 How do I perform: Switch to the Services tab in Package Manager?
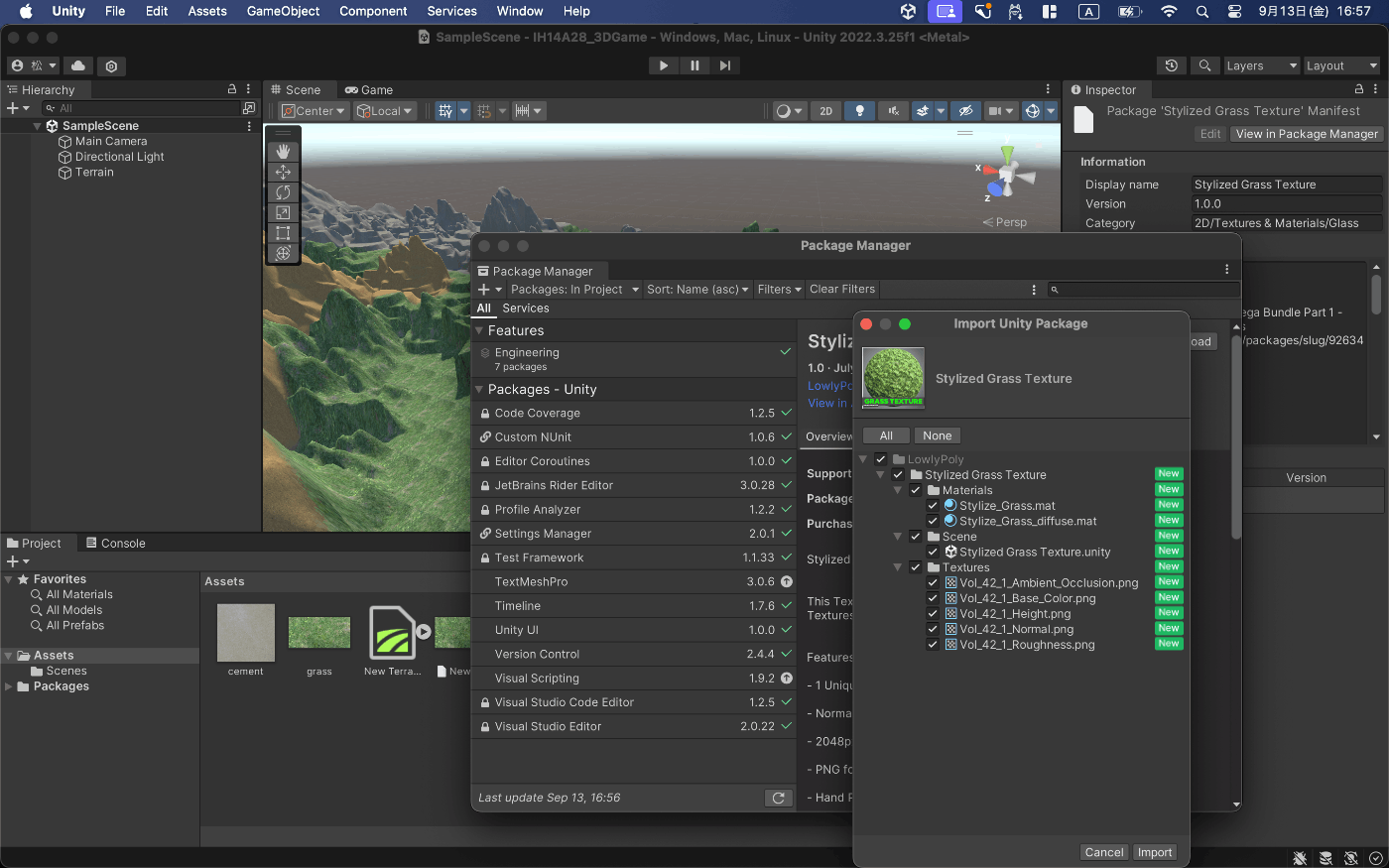coord(526,309)
